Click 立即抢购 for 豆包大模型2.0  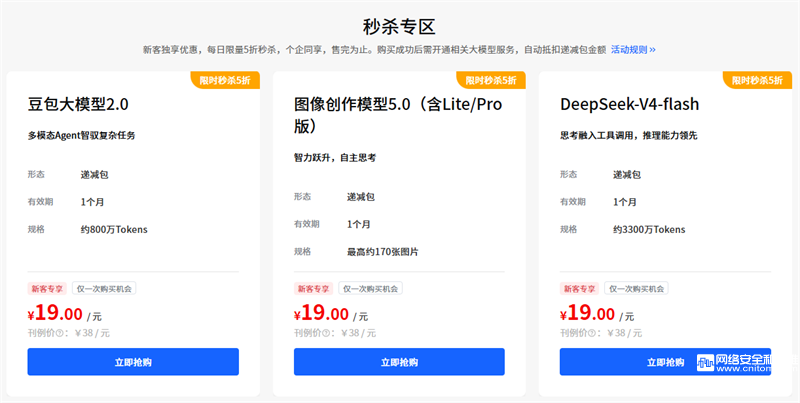(133, 362)
